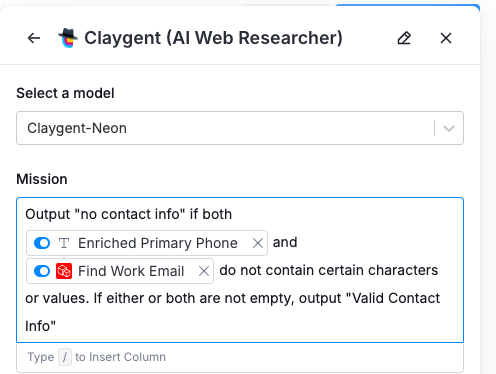This screenshot has width=496, height=374.
Task: Expand model list via chevron arrow
Action: (x=449, y=128)
